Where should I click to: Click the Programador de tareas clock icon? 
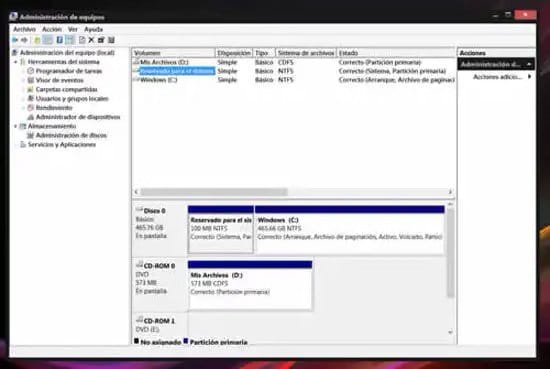pyautogui.click(x=31, y=71)
